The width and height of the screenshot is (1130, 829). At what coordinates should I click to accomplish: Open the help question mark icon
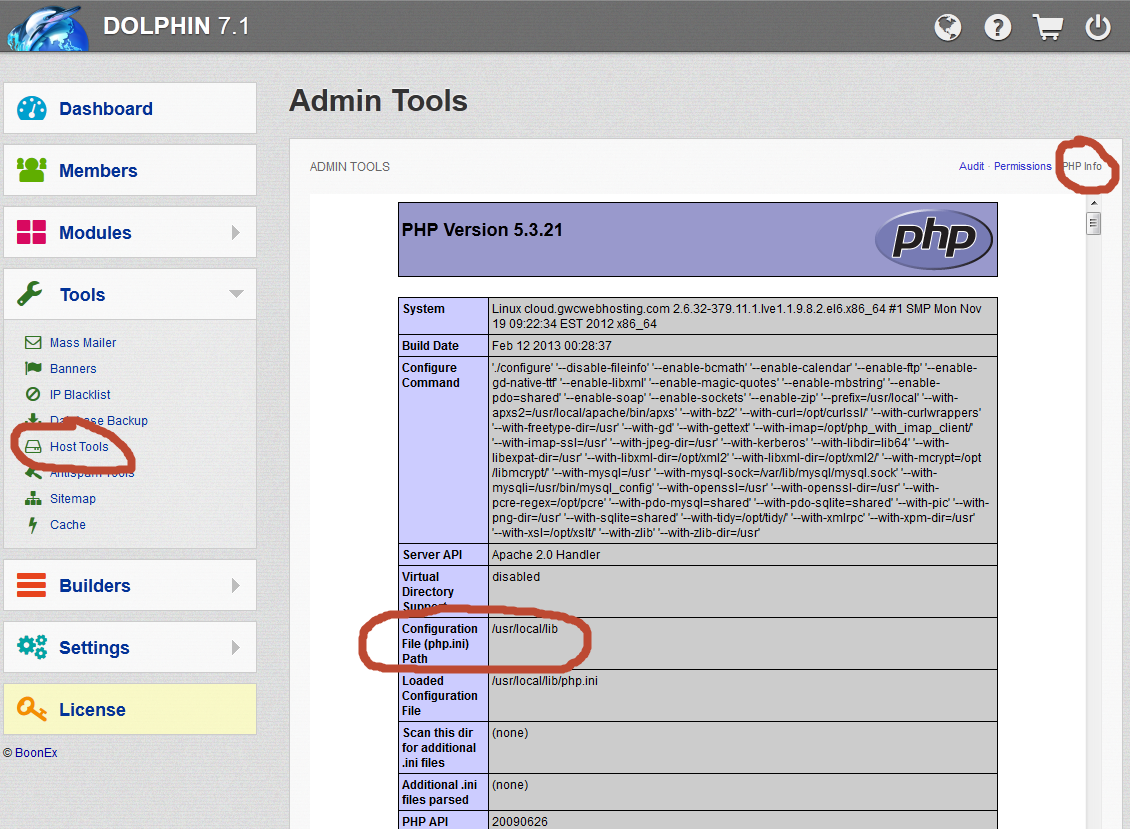pos(998,27)
